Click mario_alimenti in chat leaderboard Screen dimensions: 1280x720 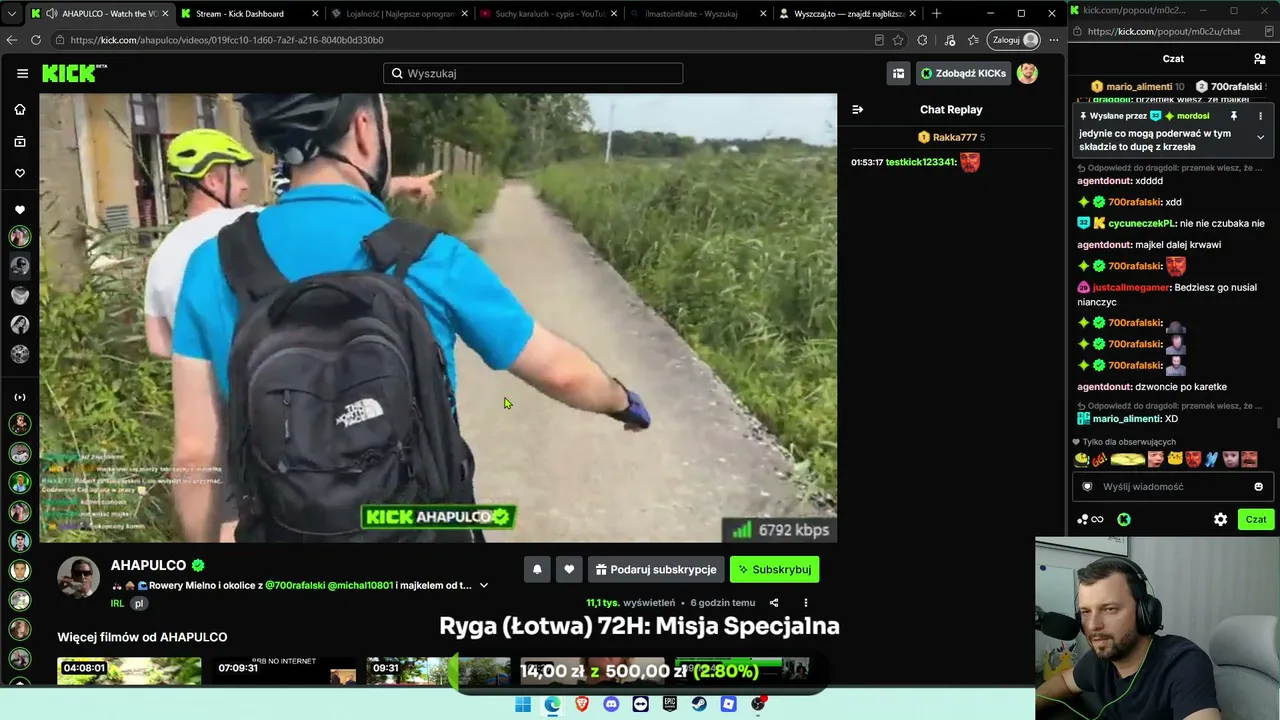1140,87
